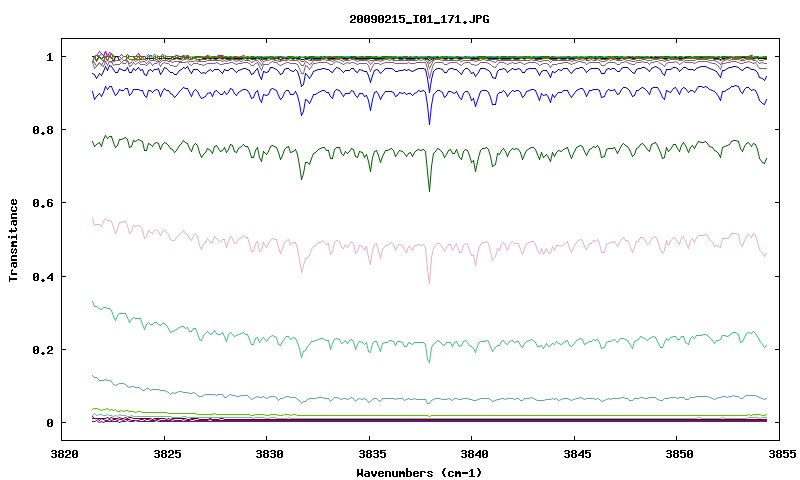Click the plot title 20090215_I01_171.JPG
Screen dimensions: 800x480
pyautogui.click(x=419, y=19)
